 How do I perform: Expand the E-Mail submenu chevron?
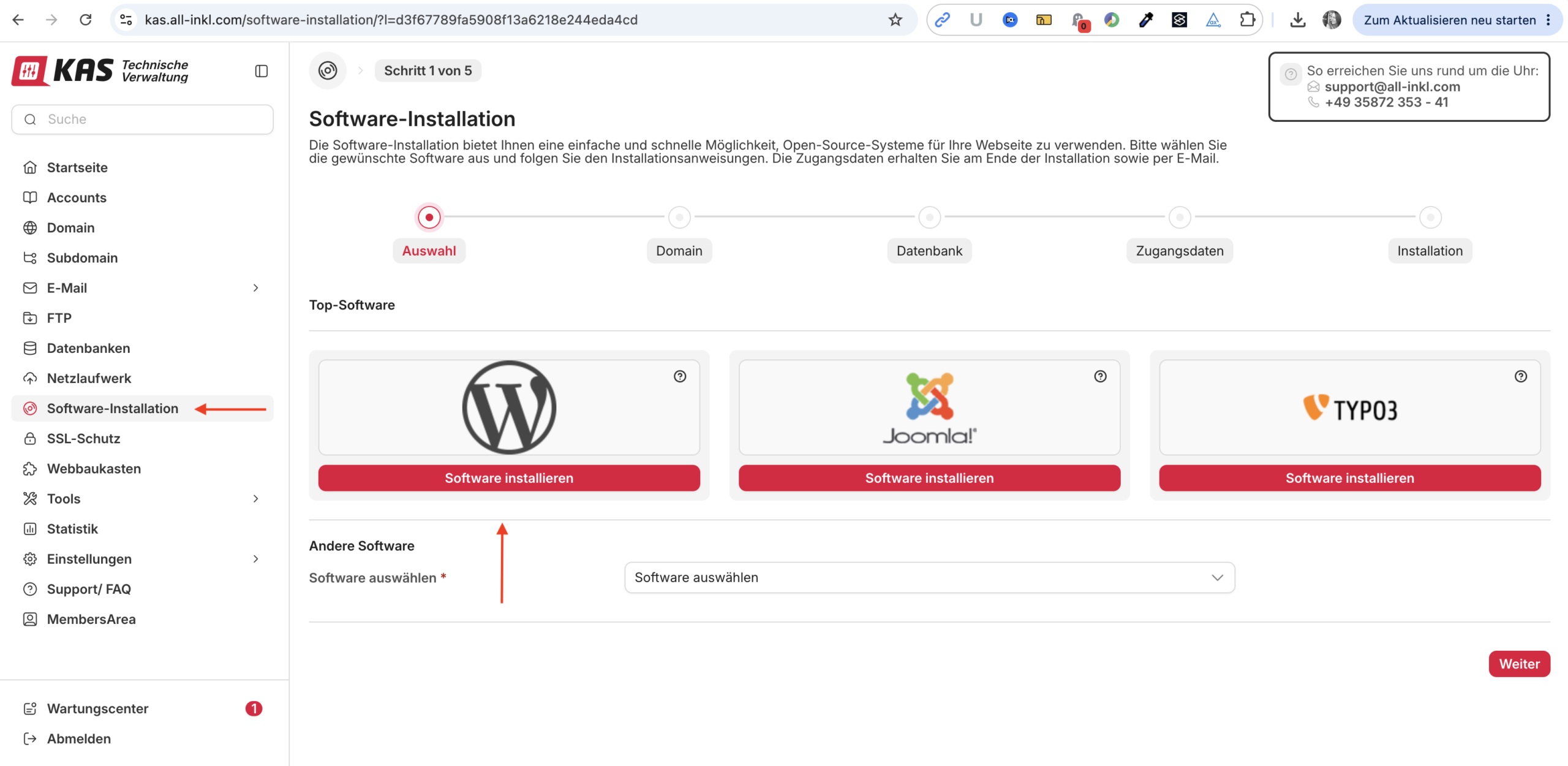click(x=256, y=288)
